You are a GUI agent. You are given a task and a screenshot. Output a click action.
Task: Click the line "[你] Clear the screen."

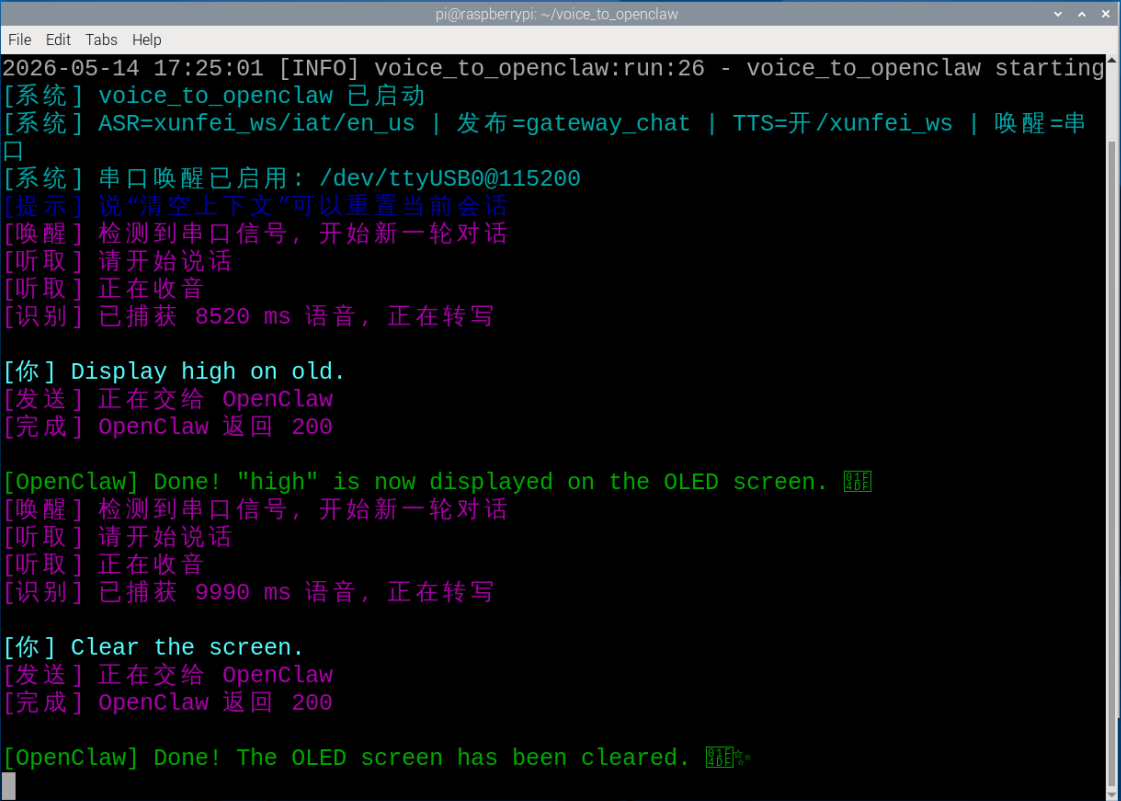click(153, 647)
